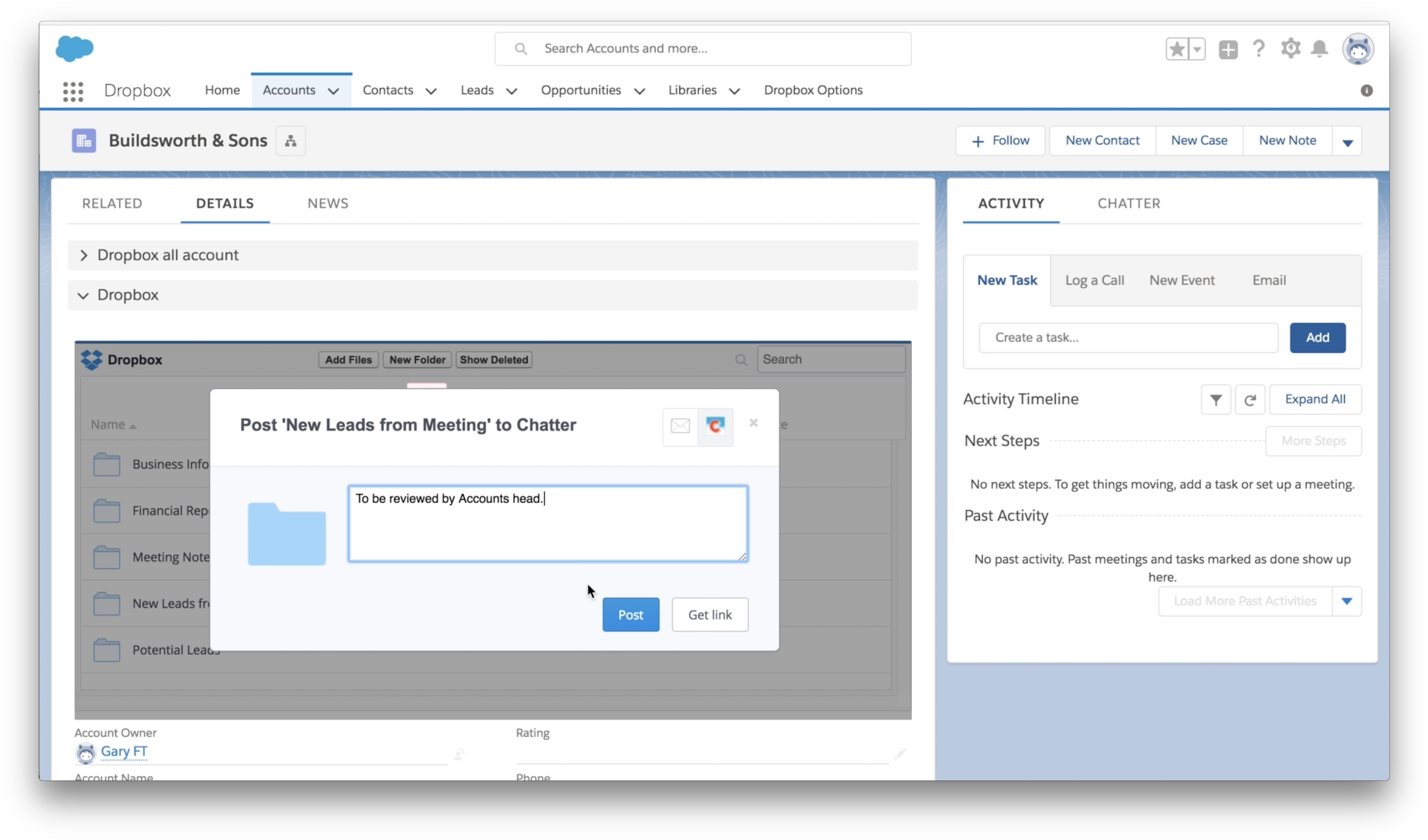Refresh the Activity Timeline
This screenshot has height=840, width=1428.
1250,399
